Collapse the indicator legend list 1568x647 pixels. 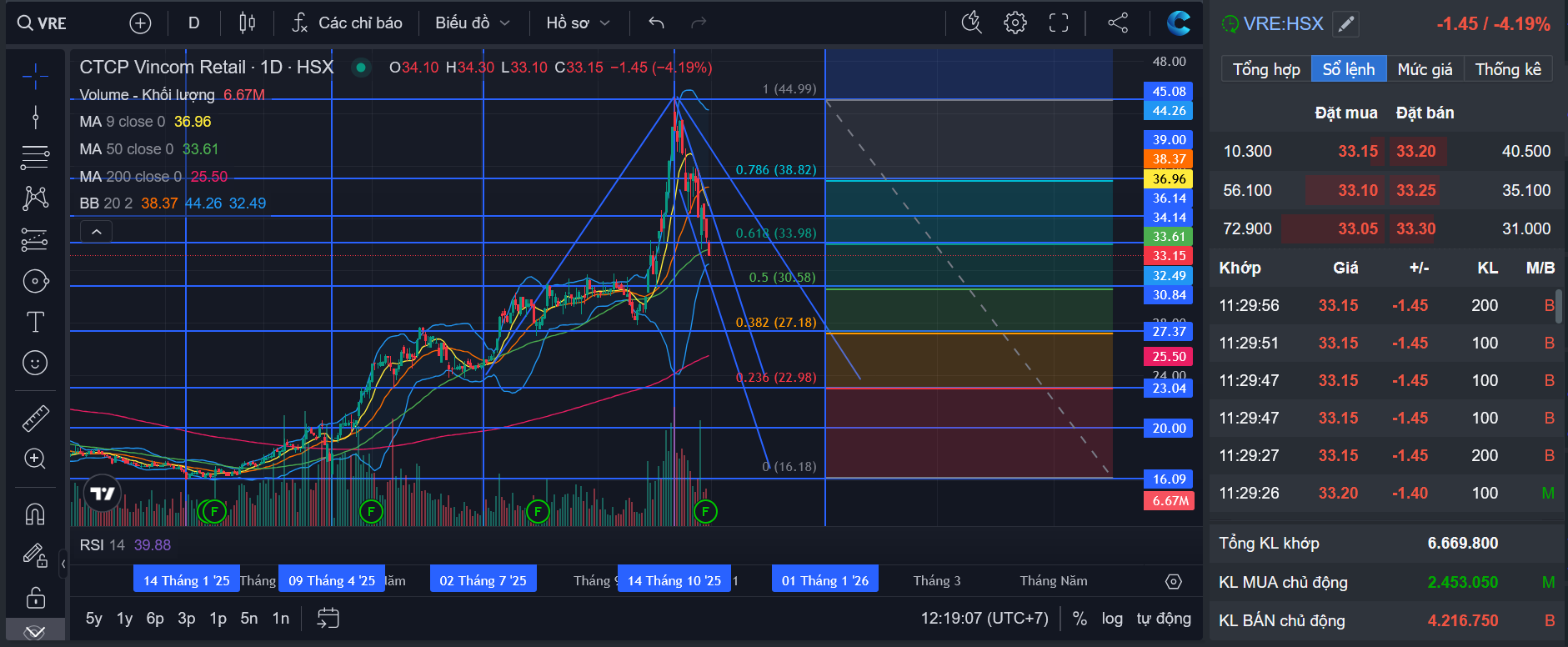97,232
